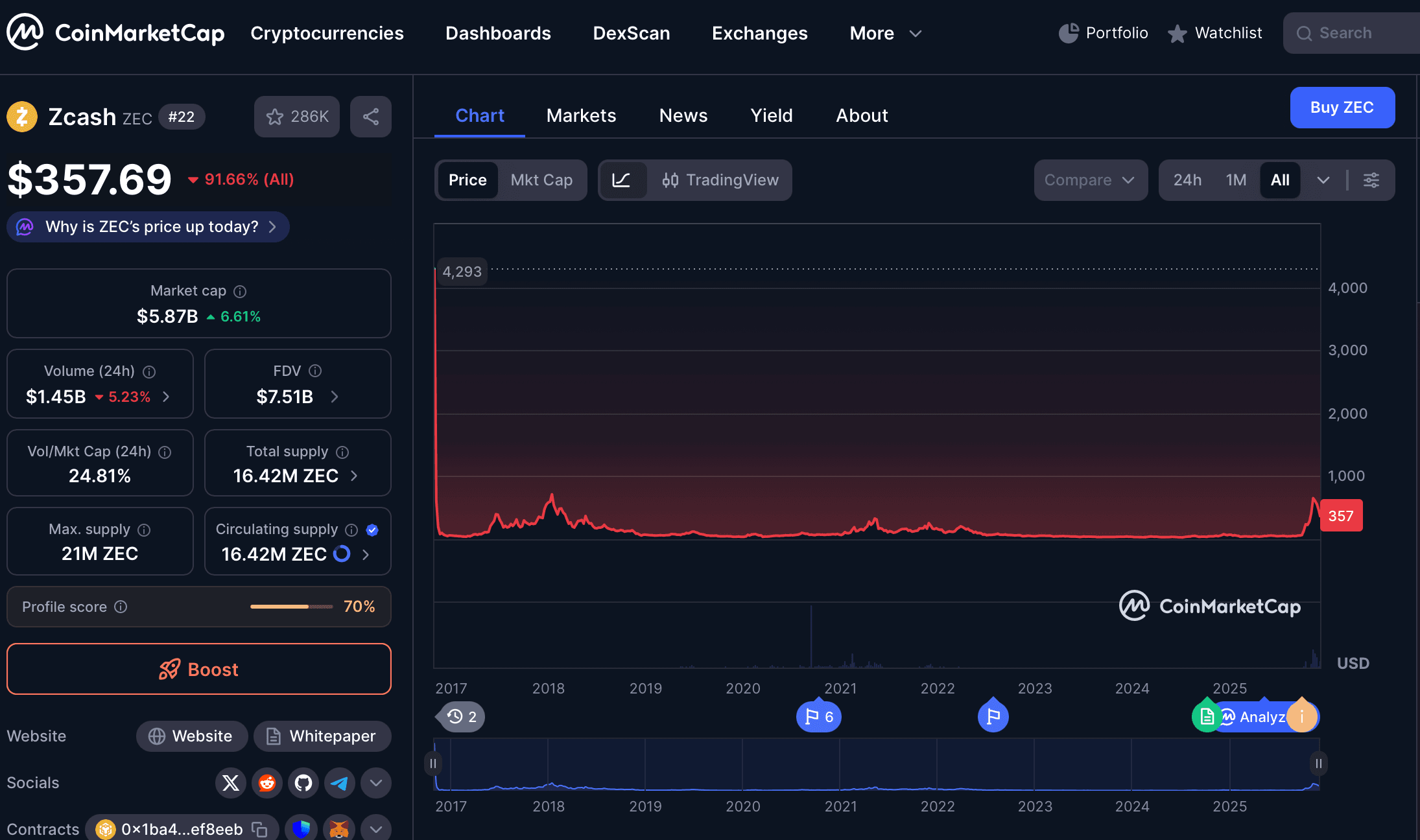
Task: Share the Zcash page via share icon
Action: 370,117
